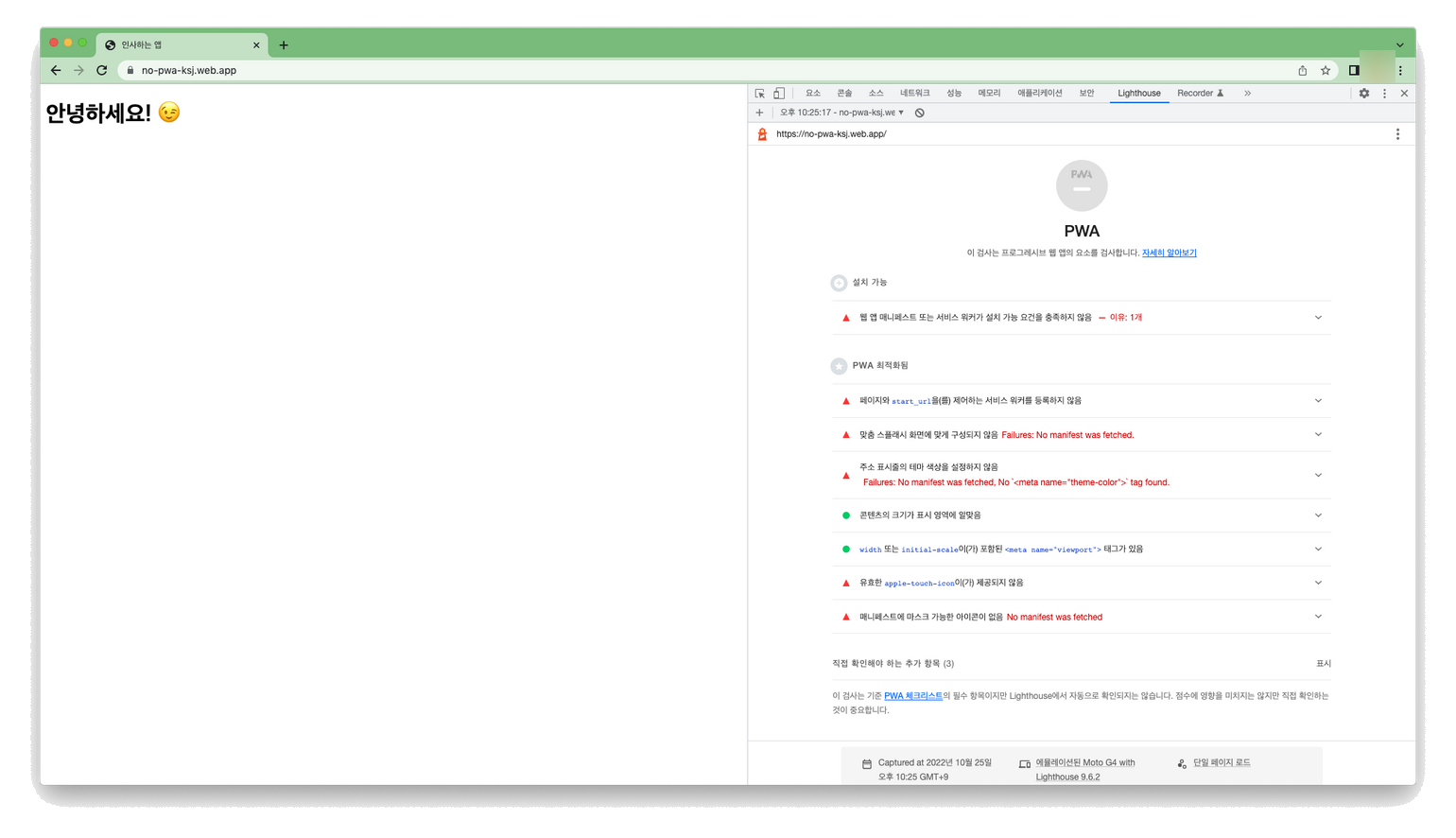The image size is (1456, 838).
Task: Go back with the browser back arrow
Action: (56, 70)
